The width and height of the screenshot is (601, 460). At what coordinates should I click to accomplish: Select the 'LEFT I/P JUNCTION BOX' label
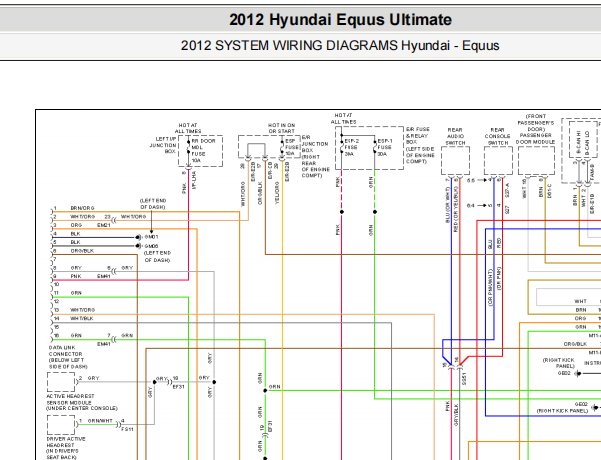click(163, 145)
